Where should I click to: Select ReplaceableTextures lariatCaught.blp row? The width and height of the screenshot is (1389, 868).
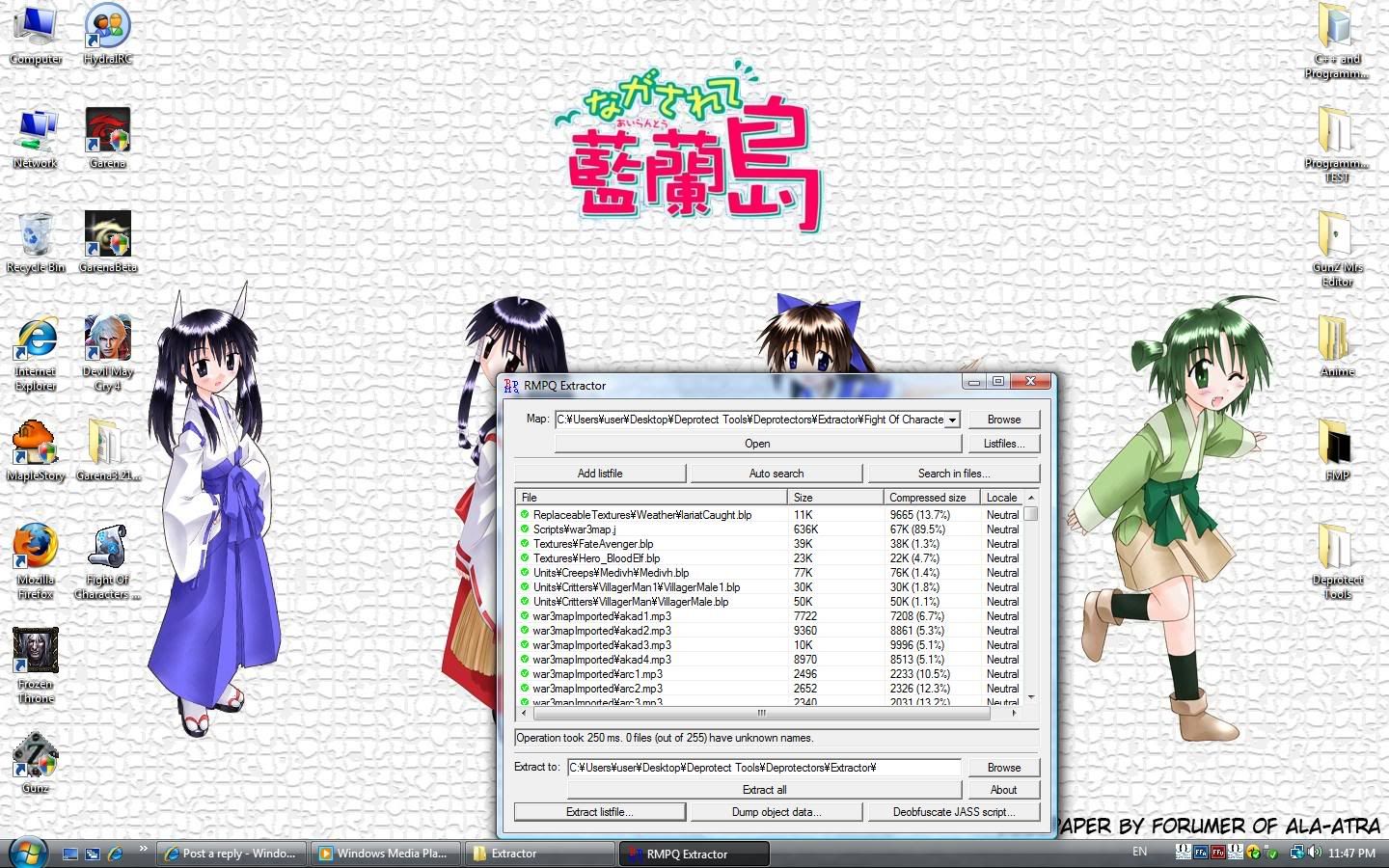(770, 515)
